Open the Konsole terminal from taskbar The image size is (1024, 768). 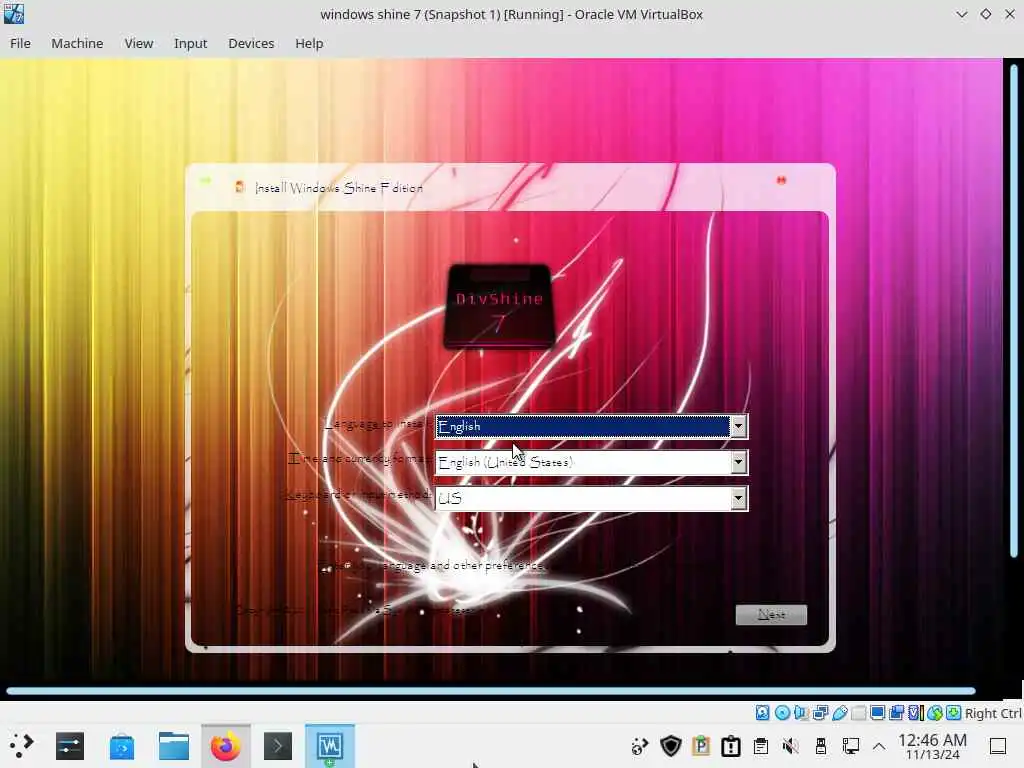tap(278, 746)
